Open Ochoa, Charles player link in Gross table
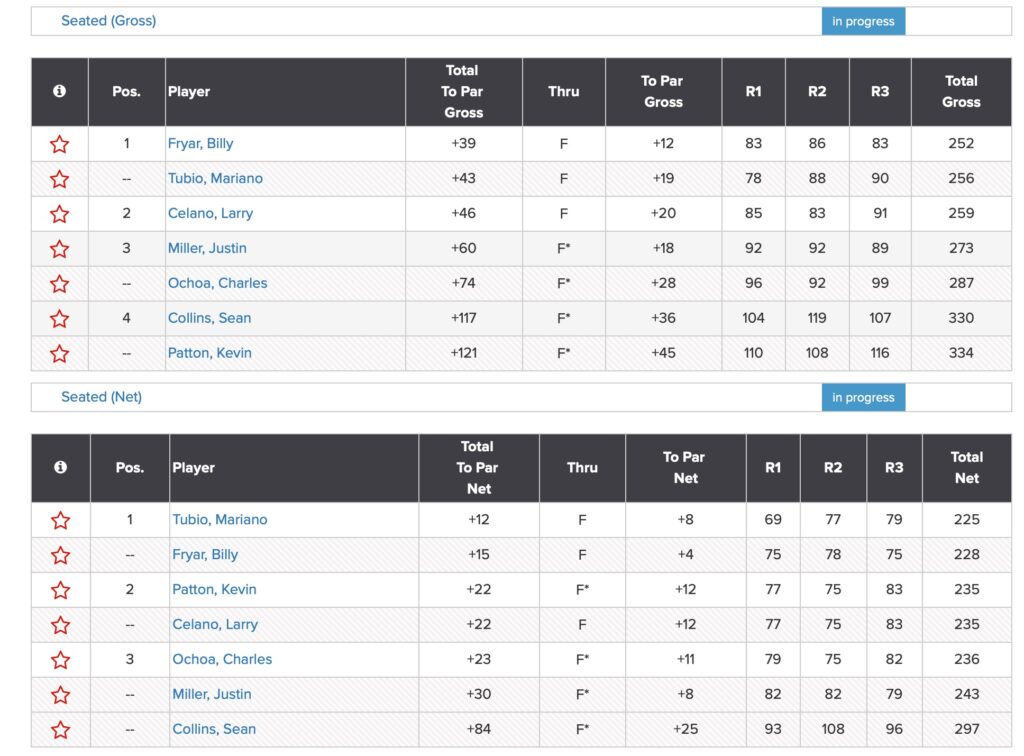Image resolution: width=1024 pixels, height=756 pixels. 217,283
